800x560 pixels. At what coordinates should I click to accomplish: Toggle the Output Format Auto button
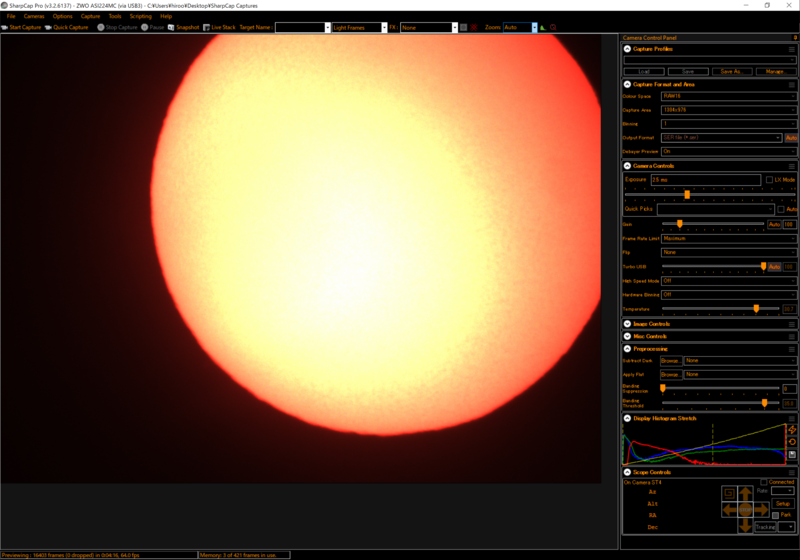click(x=791, y=138)
